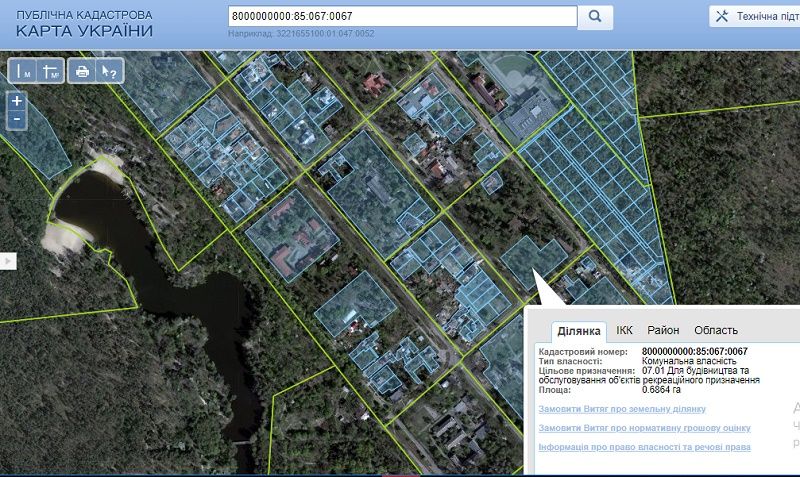Select the area measurement tool

[x=52, y=71]
